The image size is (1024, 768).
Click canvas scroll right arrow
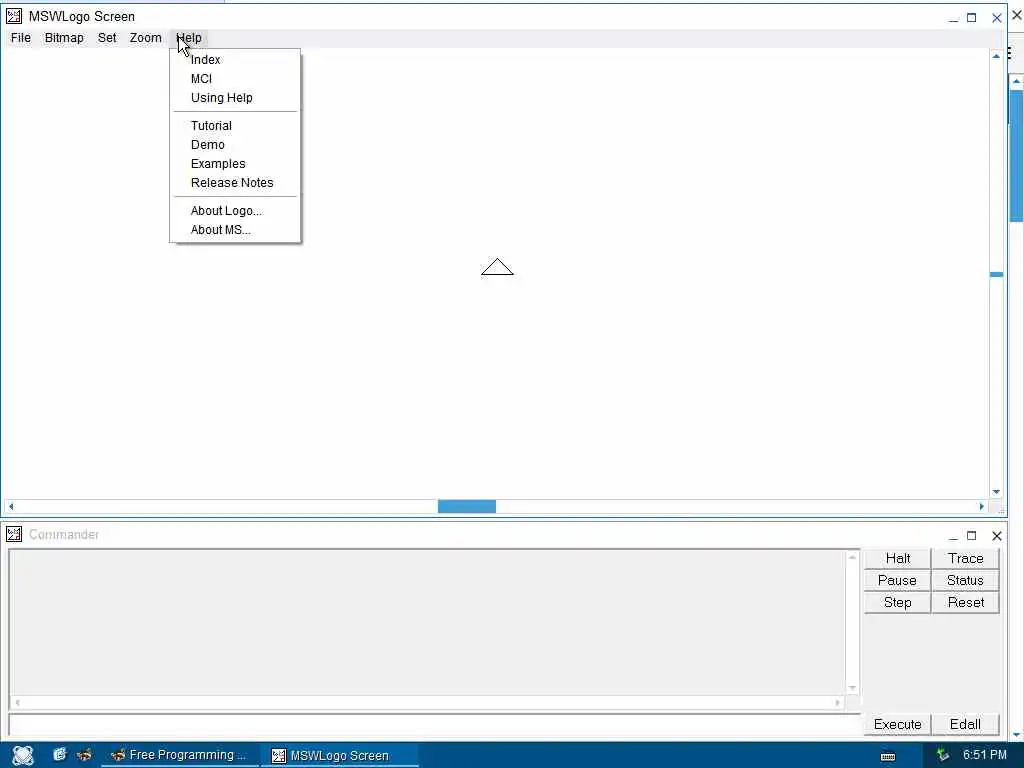pyautogui.click(x=982, y=507)
